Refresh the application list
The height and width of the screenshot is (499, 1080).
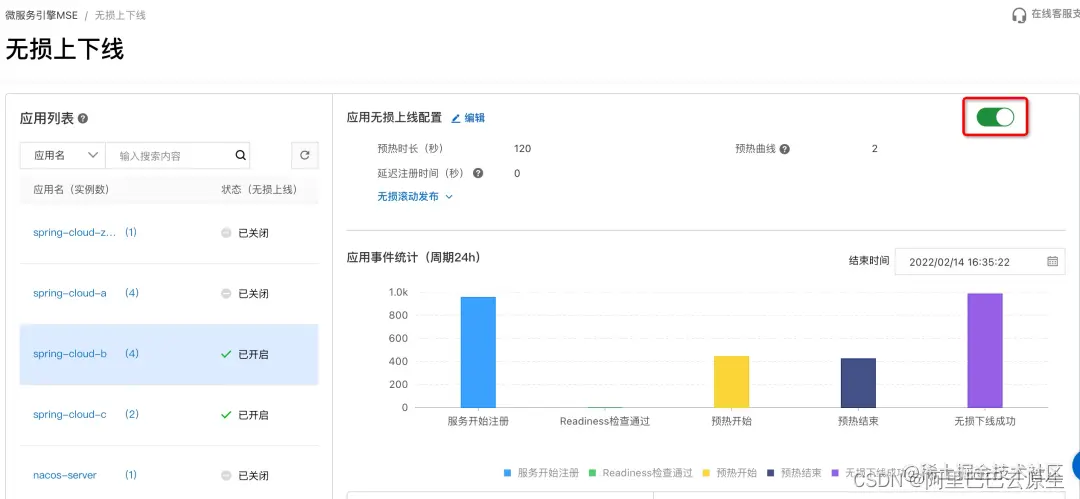[x=304, y=156]
